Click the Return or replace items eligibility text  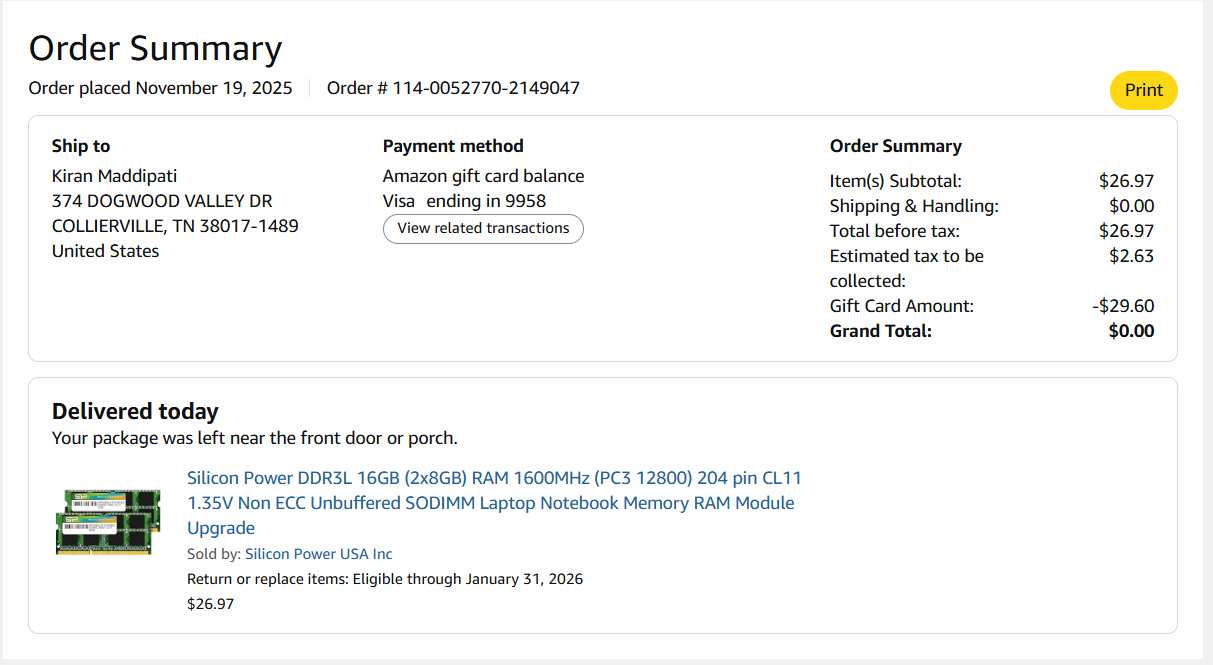[385, 579]
